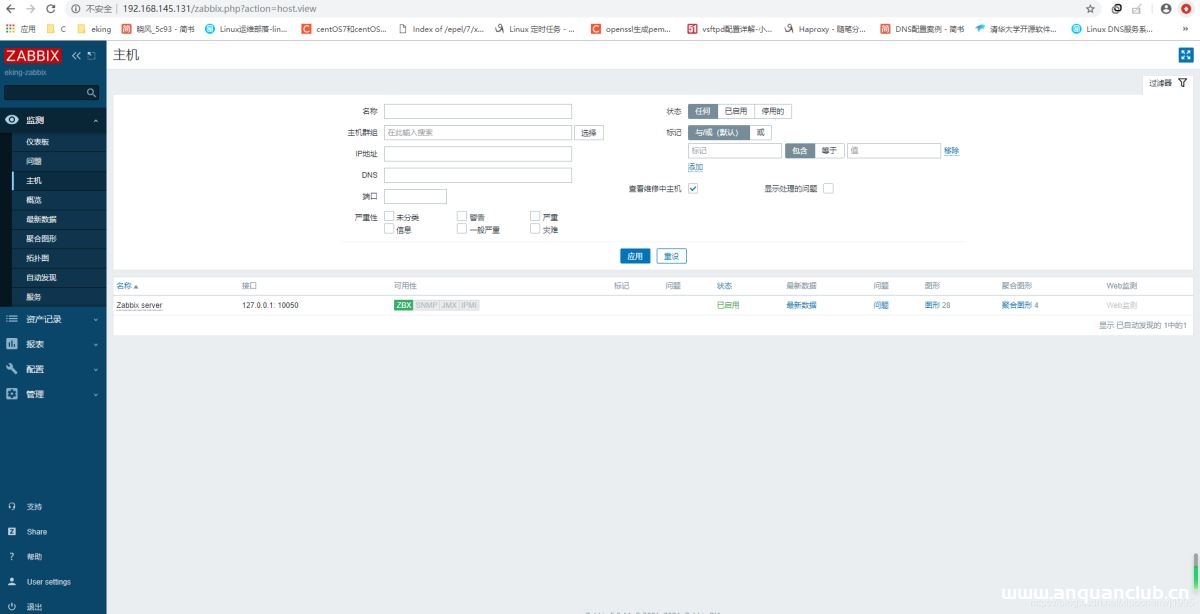This screenshot has width=1200, height=614.
Task: Click the 帮助 question mark icon
Action: tap(12, 556)
